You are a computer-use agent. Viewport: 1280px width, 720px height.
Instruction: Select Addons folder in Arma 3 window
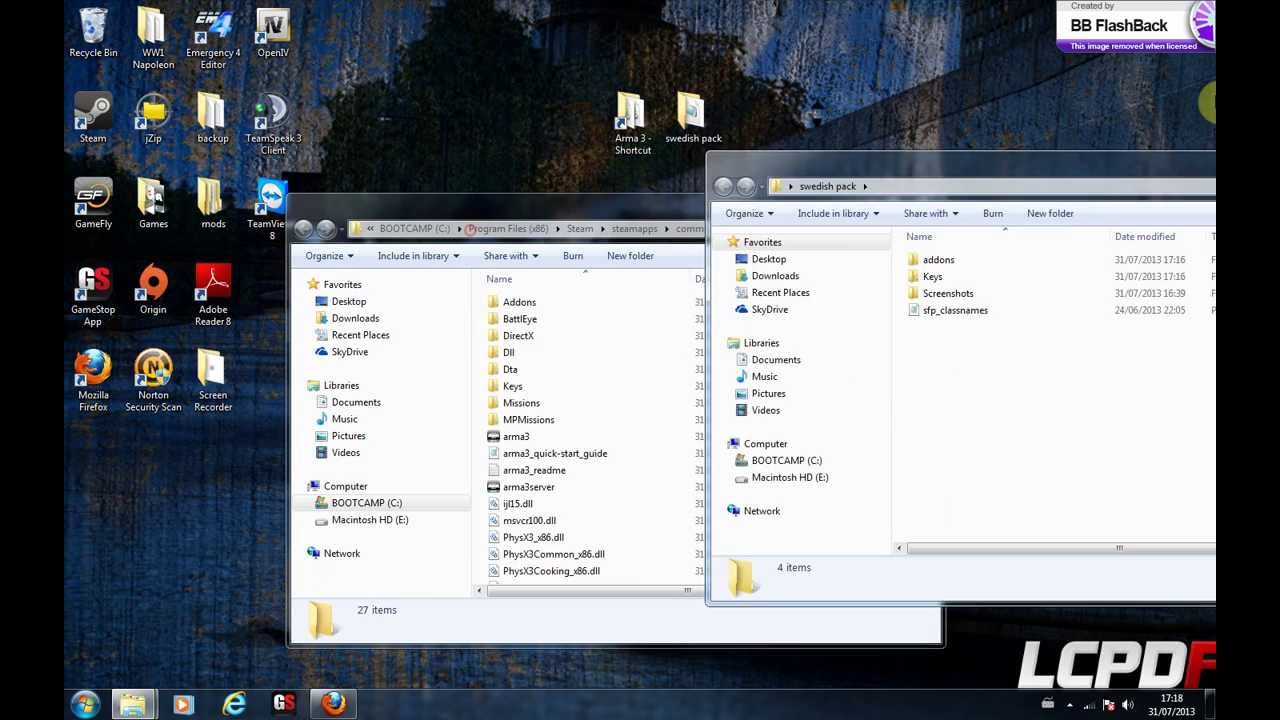click(519, 302)
